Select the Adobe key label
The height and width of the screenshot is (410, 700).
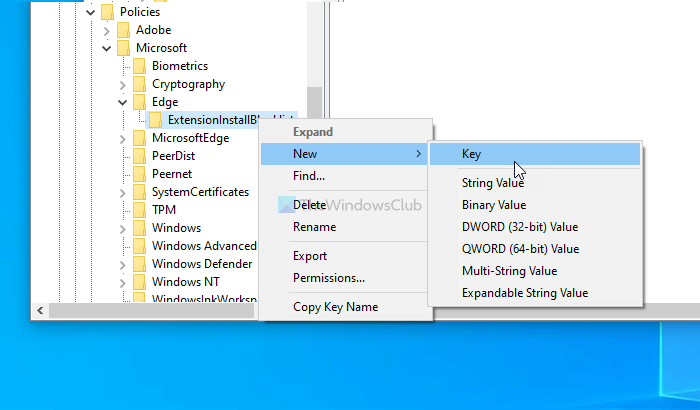pos(154,30)
